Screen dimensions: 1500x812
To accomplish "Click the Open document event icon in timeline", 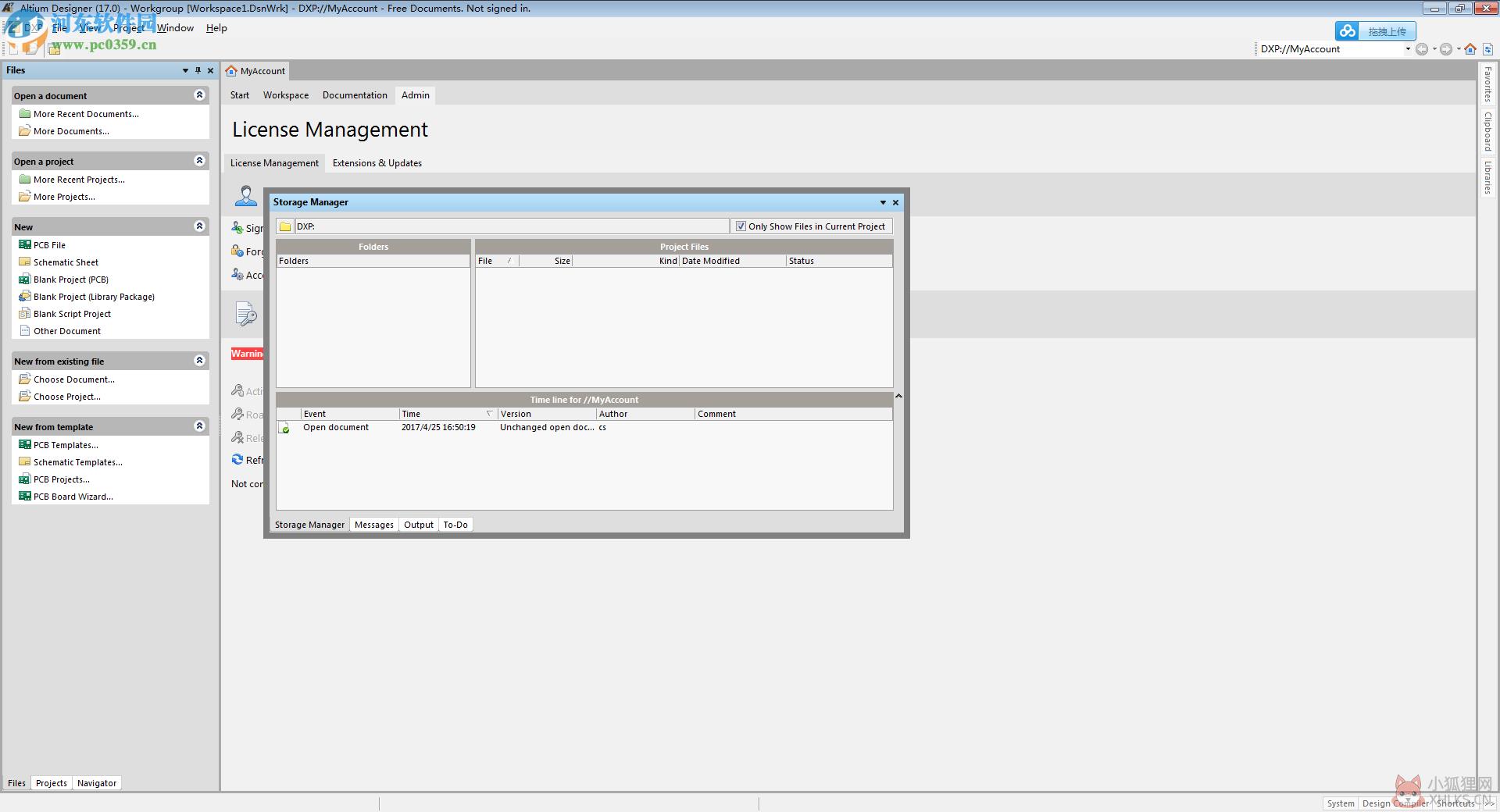I will [x=284, y=428].
